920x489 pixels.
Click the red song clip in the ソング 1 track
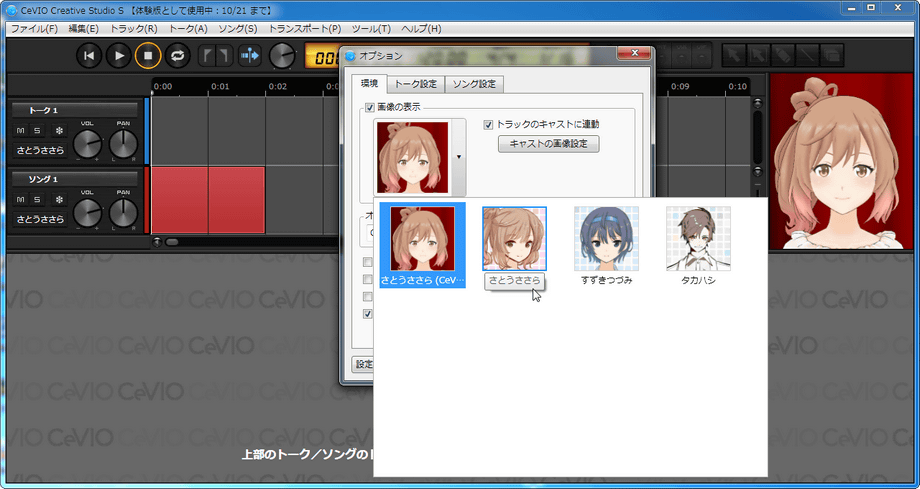tap(208, 200)
